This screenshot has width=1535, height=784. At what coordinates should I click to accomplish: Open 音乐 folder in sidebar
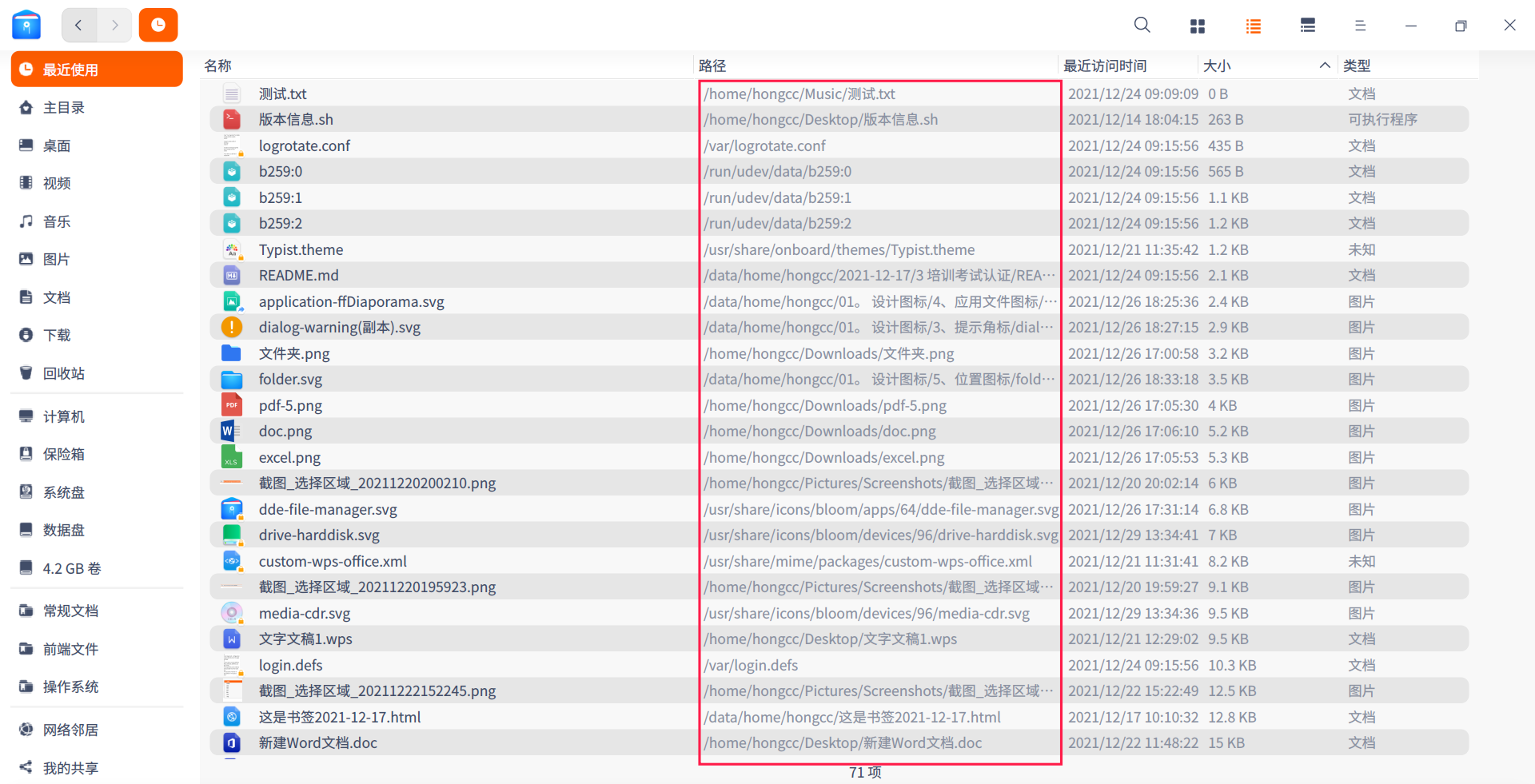(x=97, y=221)
